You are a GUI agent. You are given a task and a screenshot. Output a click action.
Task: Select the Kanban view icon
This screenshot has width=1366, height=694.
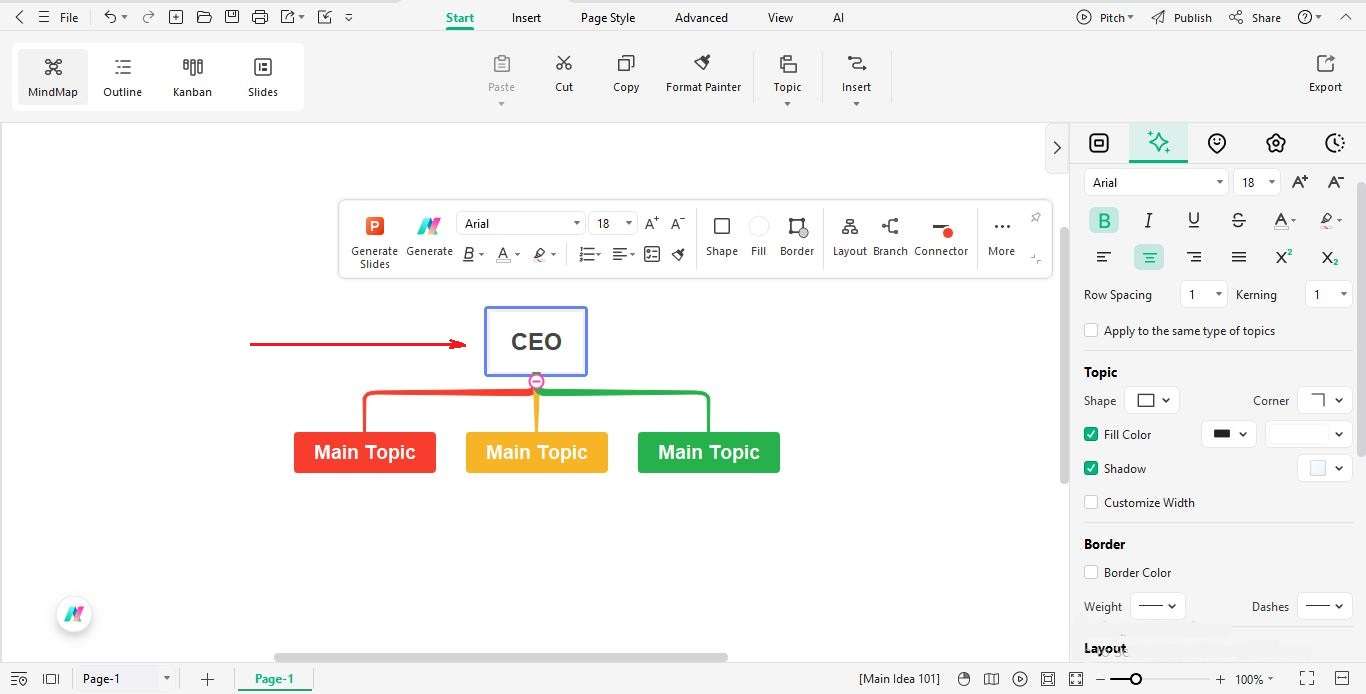point(192,75)
